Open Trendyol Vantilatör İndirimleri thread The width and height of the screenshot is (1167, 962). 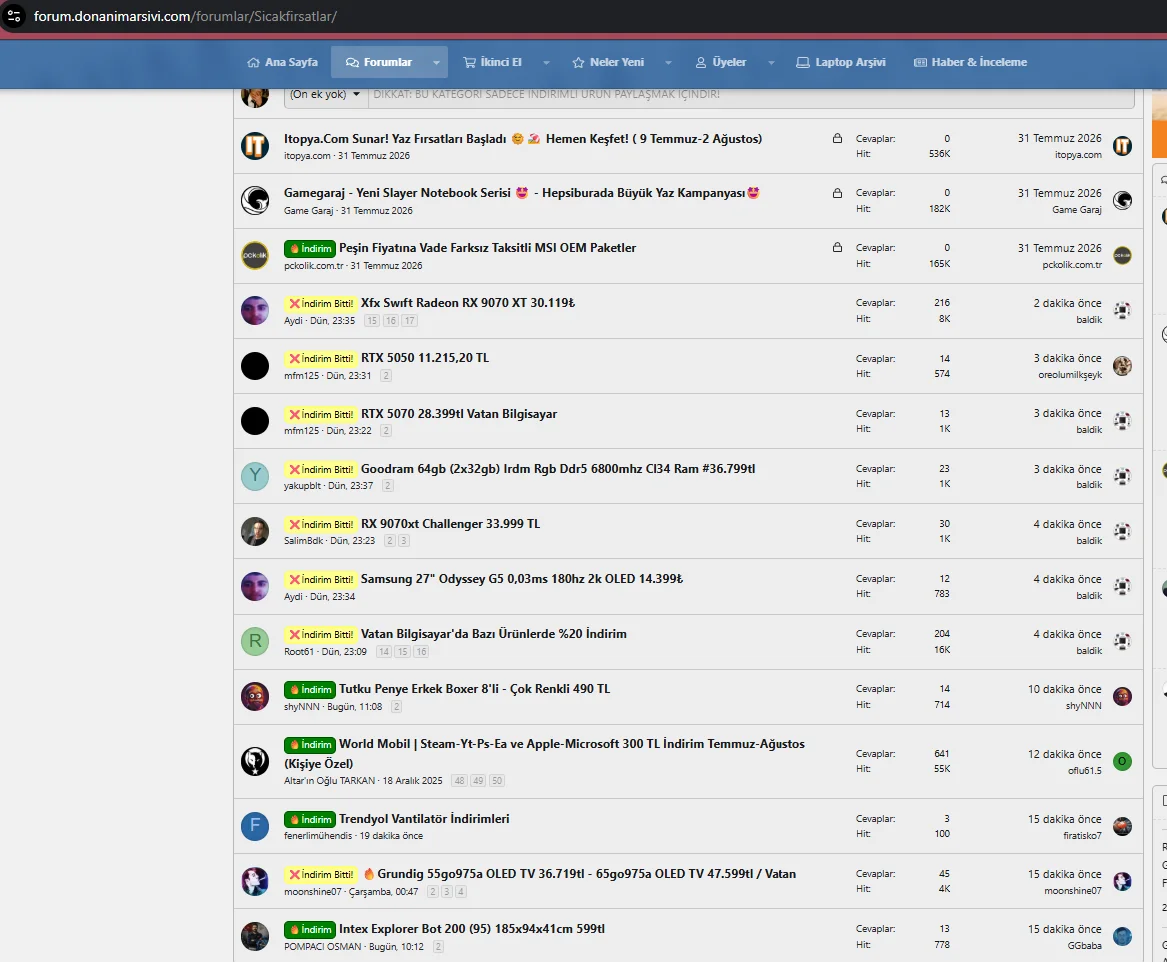tap(424, 819)
